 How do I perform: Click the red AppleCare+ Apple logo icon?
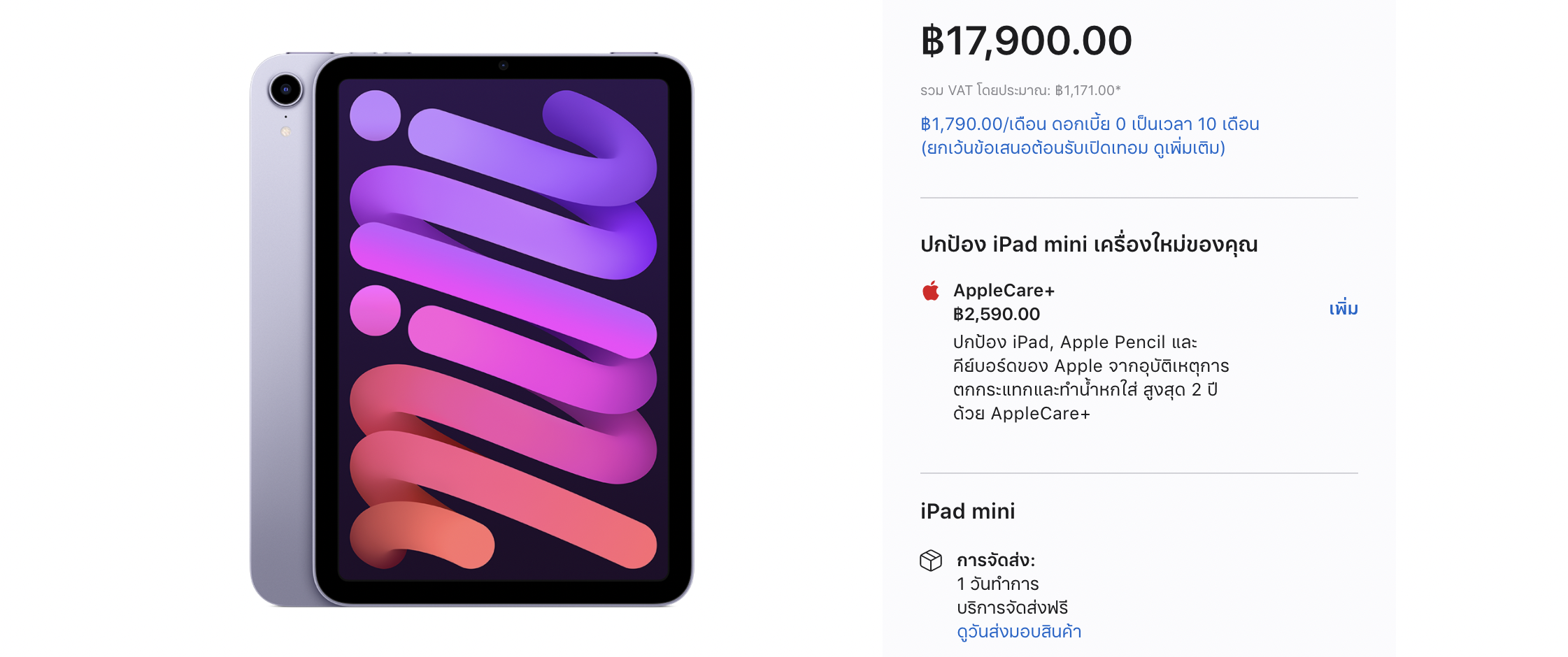click(930, 291)
